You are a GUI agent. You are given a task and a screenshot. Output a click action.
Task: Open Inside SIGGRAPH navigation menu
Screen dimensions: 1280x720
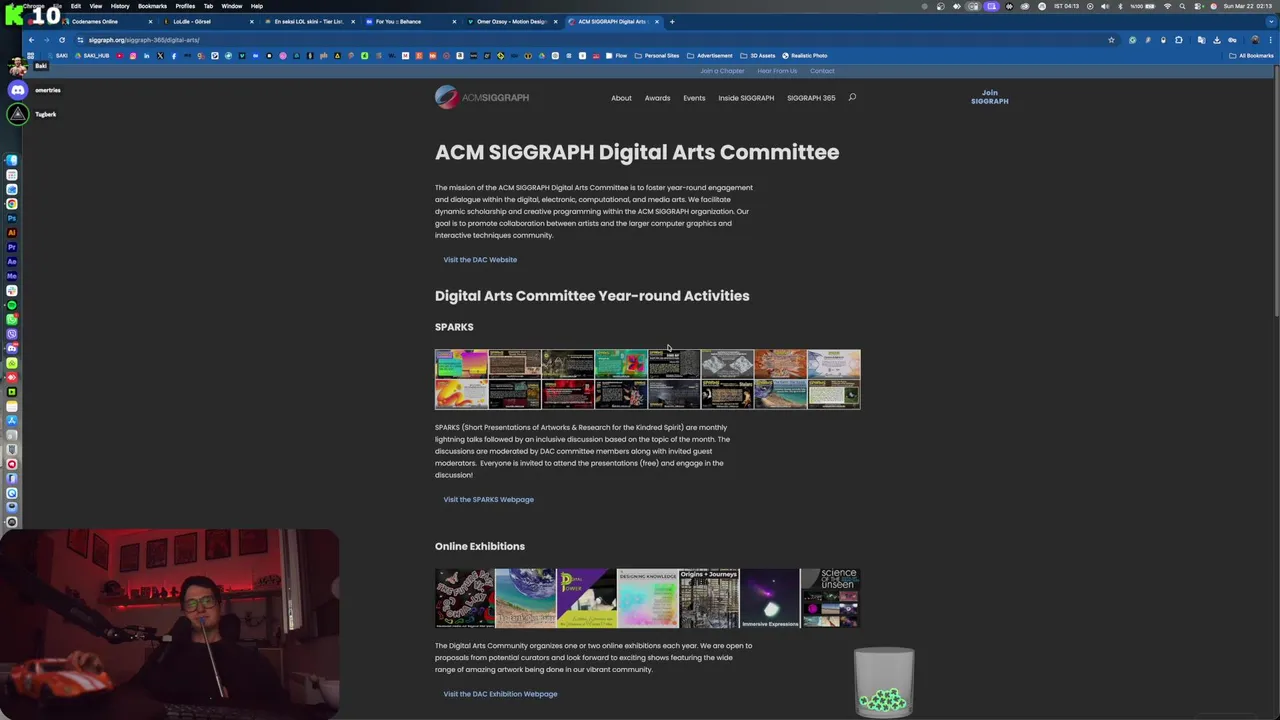[x=746, y=98]
